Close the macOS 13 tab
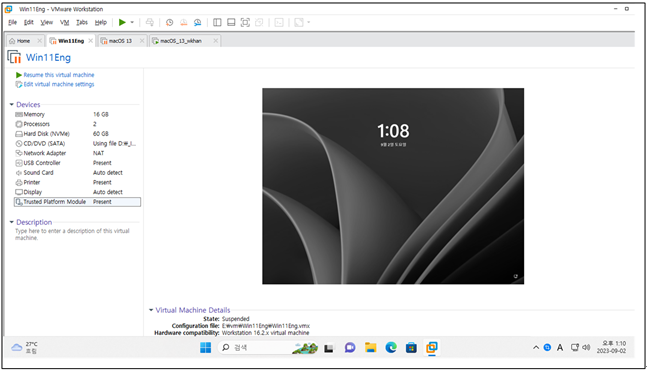 tap(142, 41)
